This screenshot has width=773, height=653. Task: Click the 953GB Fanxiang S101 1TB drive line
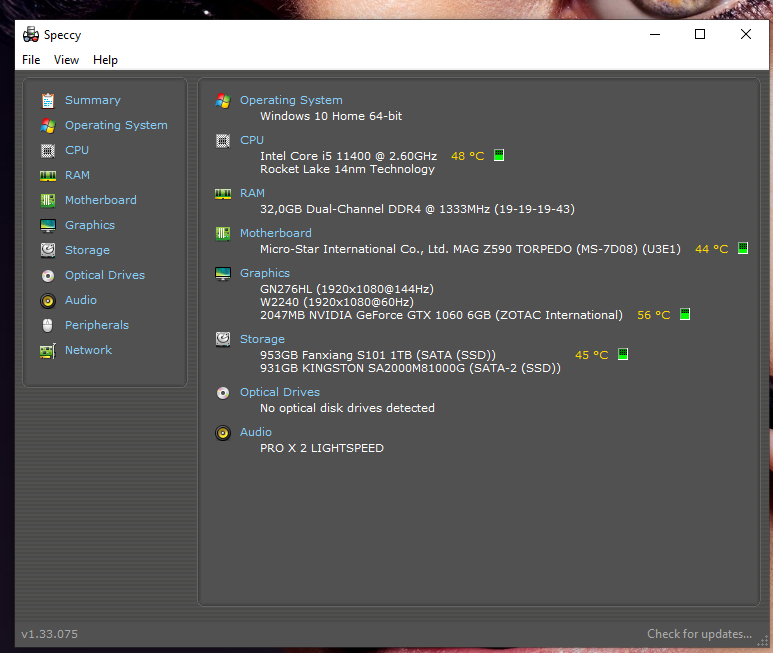pos(378,355)
